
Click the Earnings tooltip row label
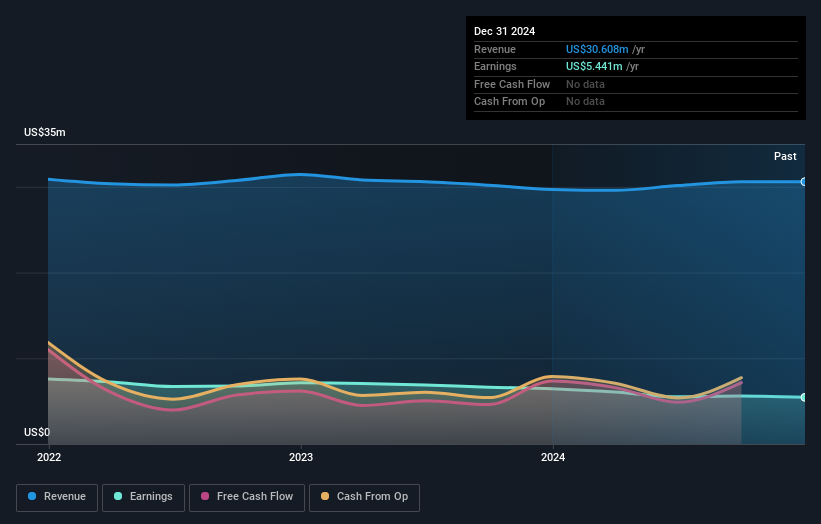495,66
